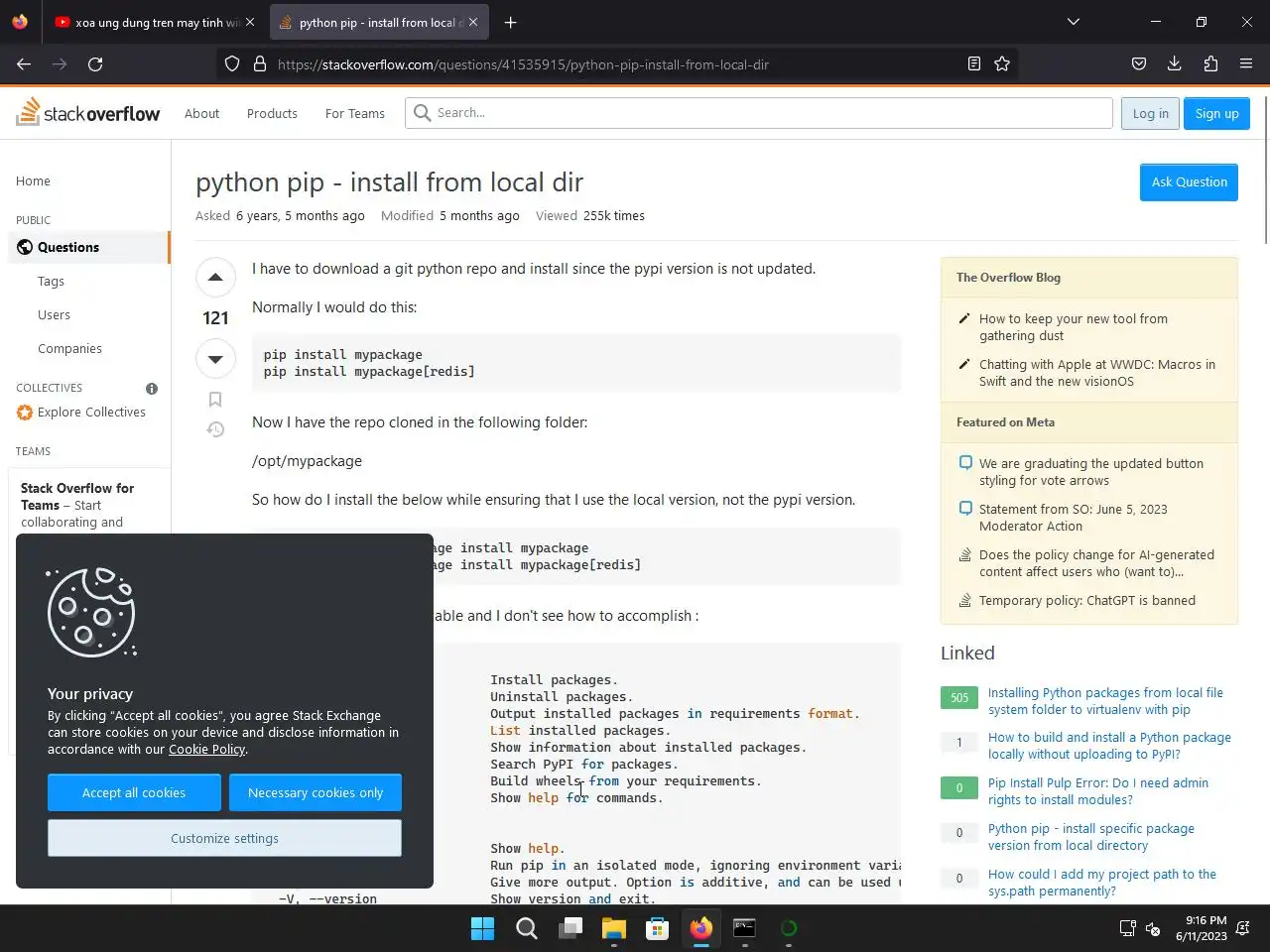Click the Sign up button
Image resolution: width=1270 pixels, height=952 pixels.
tap(1217, 113)
